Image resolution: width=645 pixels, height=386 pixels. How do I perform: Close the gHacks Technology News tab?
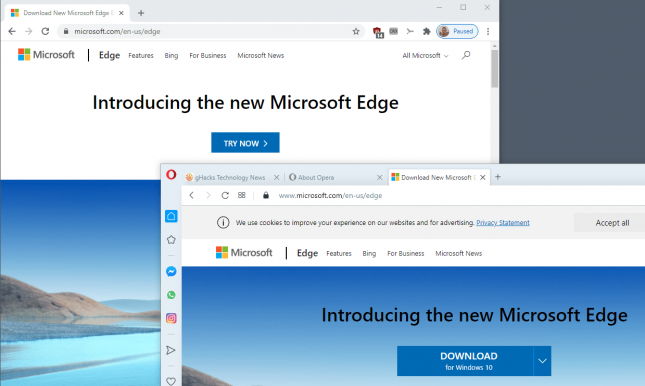[x=276, y=177]
